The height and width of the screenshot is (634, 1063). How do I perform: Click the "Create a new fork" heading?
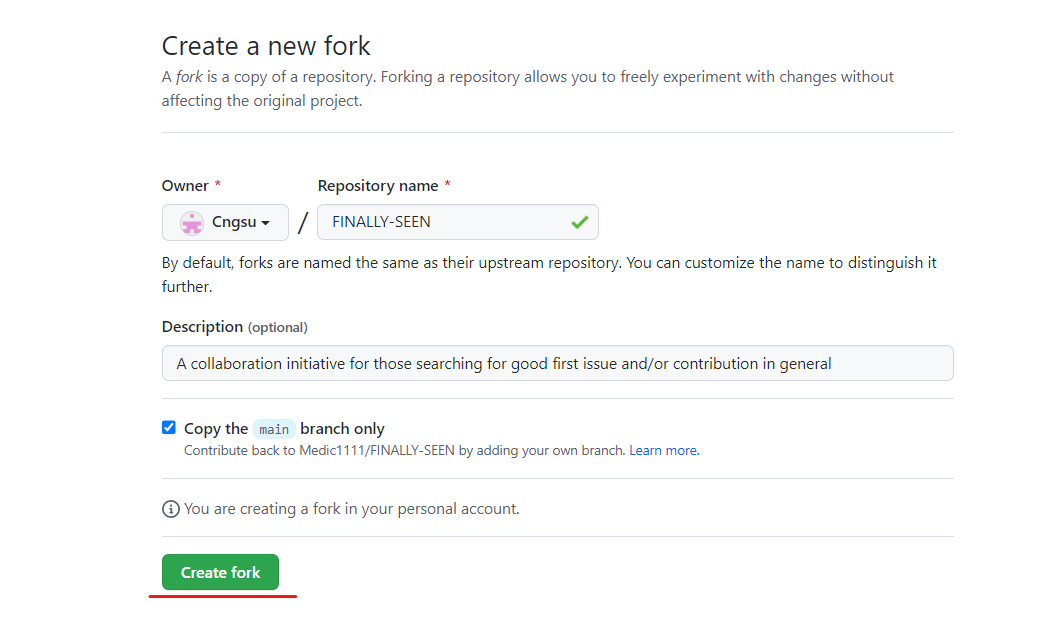point(266,46)
